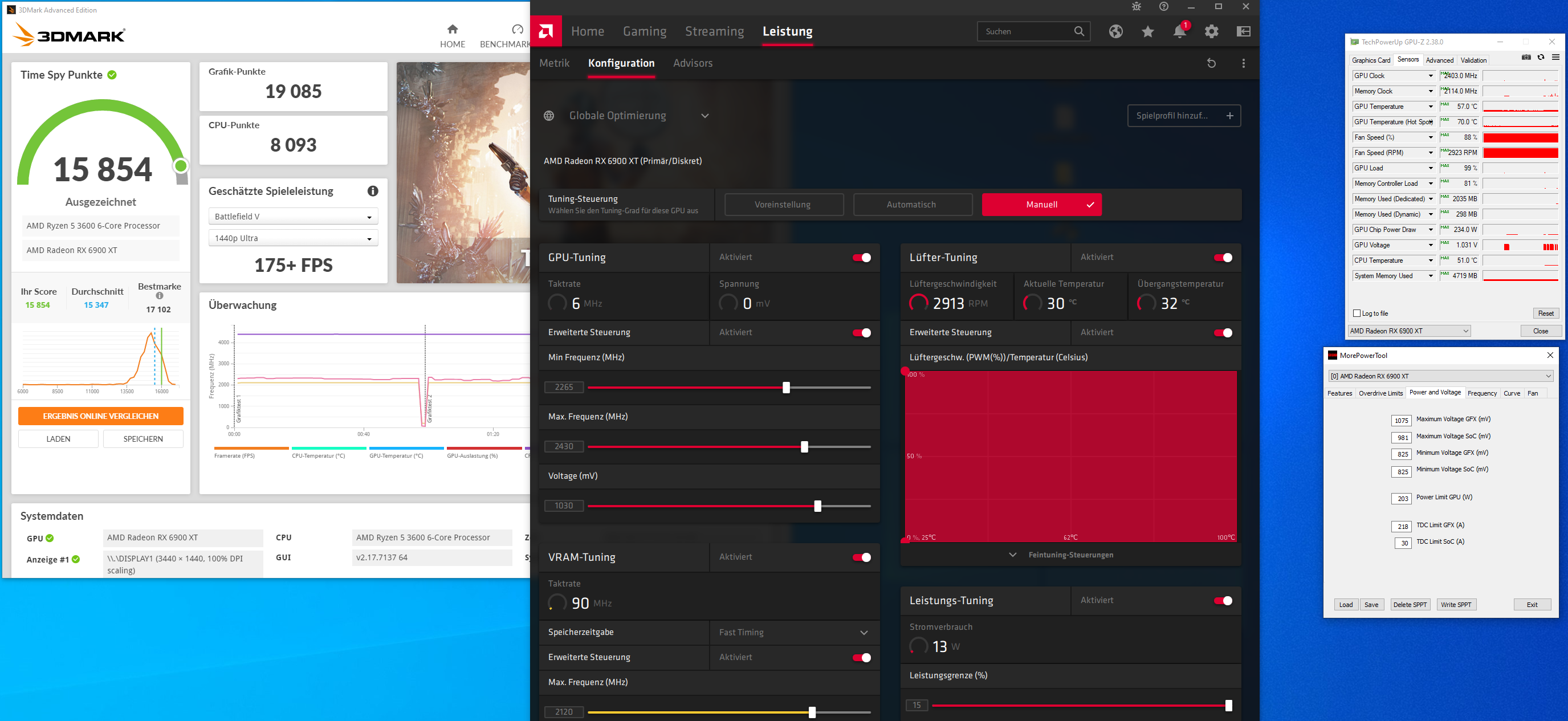Switch to the Metrik tab
Viewport: 1568px width, 721px height.
point(554,63)
